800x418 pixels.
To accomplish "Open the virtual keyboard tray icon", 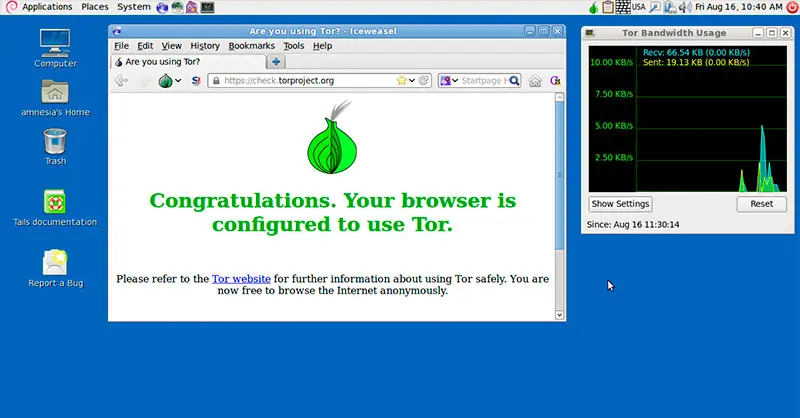I will pos(622,7).
